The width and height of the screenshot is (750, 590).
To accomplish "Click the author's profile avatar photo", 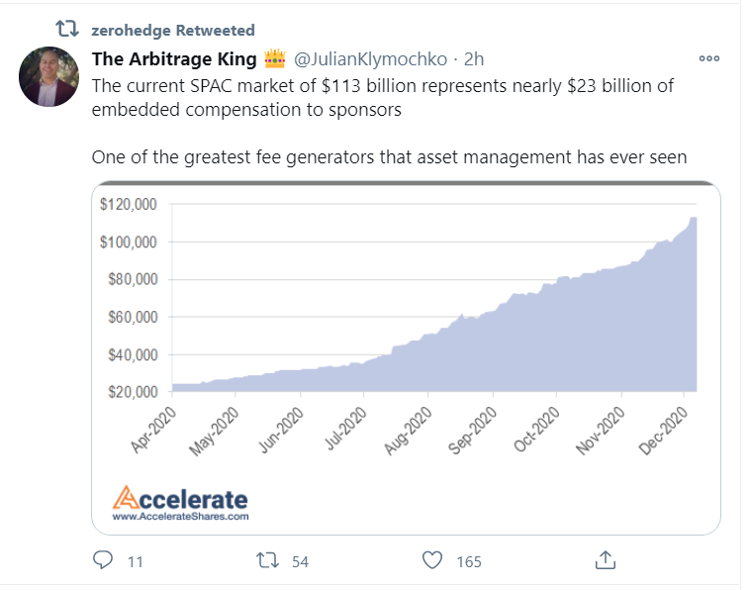I will [49, 77].
